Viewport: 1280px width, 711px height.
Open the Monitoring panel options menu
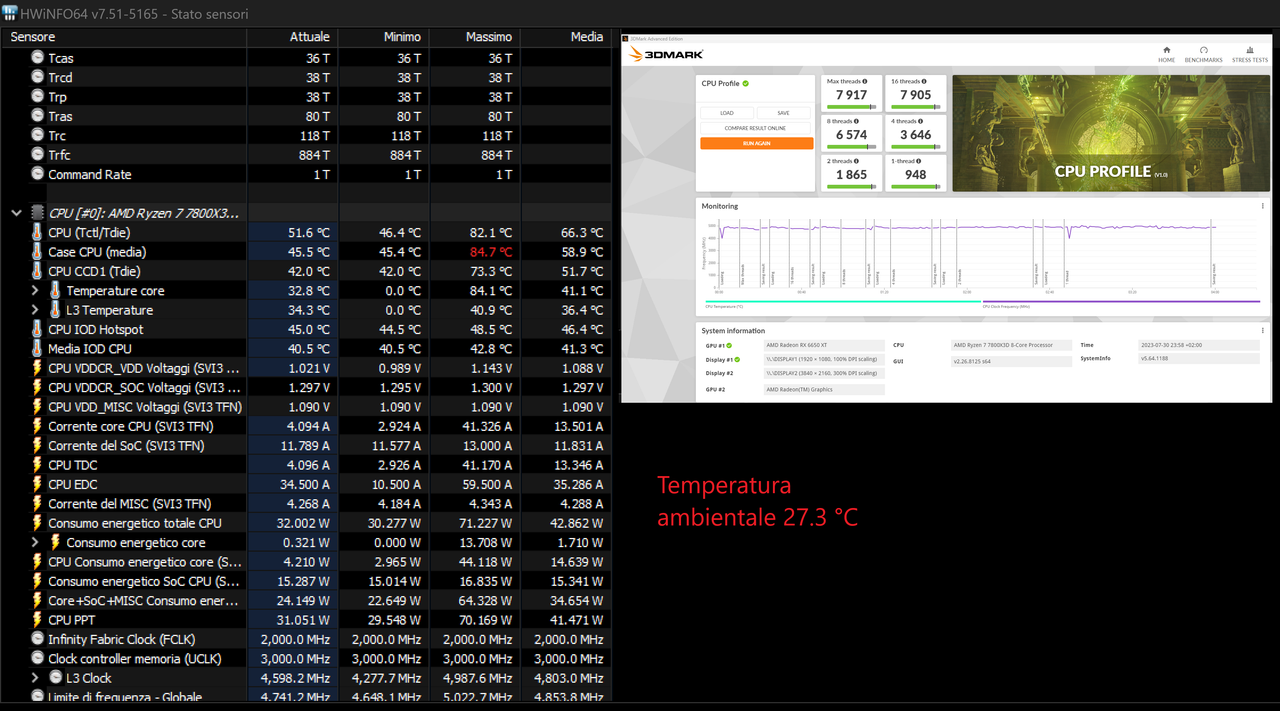[x=1262, y=206]
